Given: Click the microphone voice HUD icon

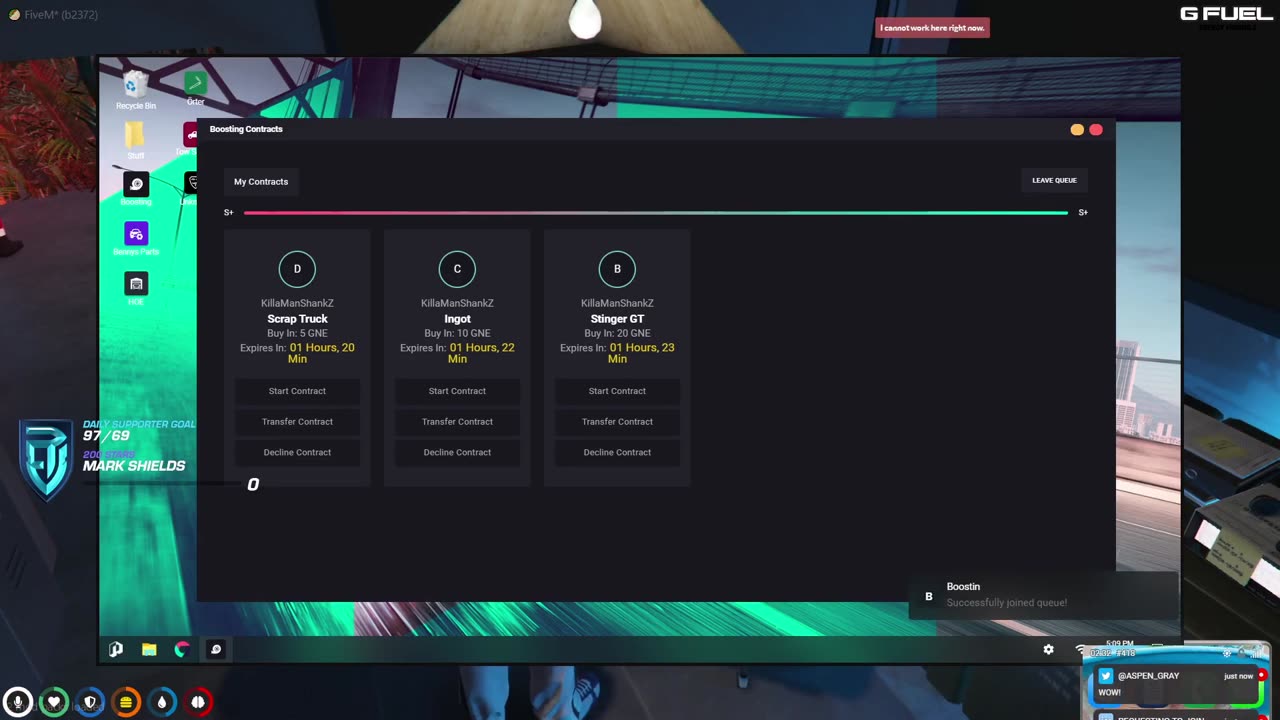Looking at the screenshot, I should tap(17, 702).
